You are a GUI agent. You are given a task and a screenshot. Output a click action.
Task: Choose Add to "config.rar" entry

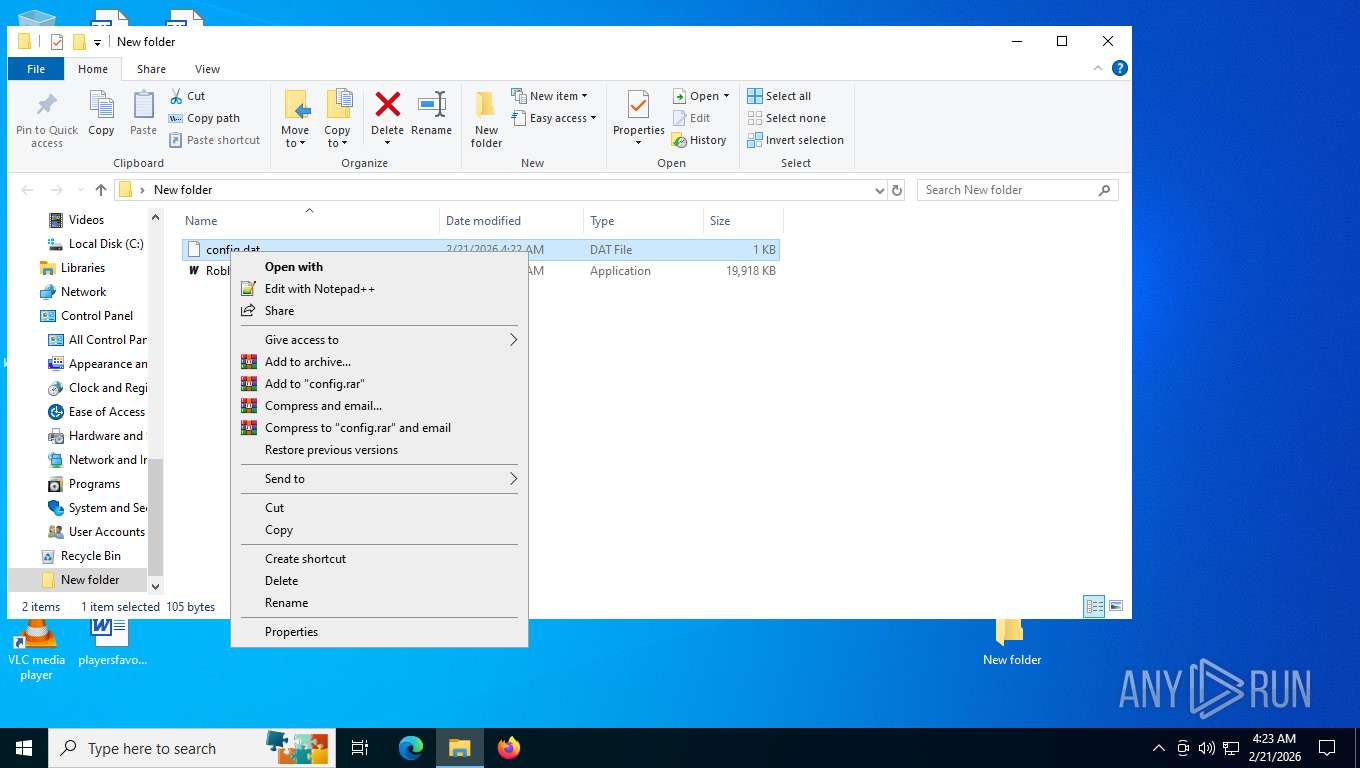pos(379,384)
